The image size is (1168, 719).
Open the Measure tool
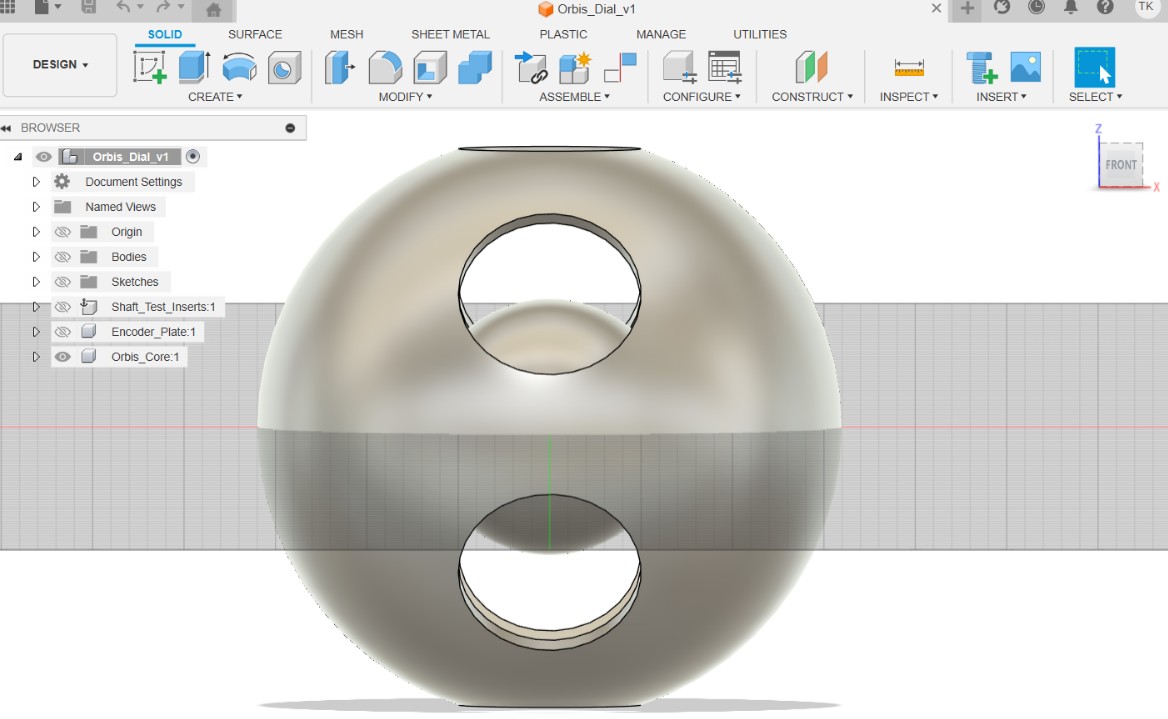point(909,67)
